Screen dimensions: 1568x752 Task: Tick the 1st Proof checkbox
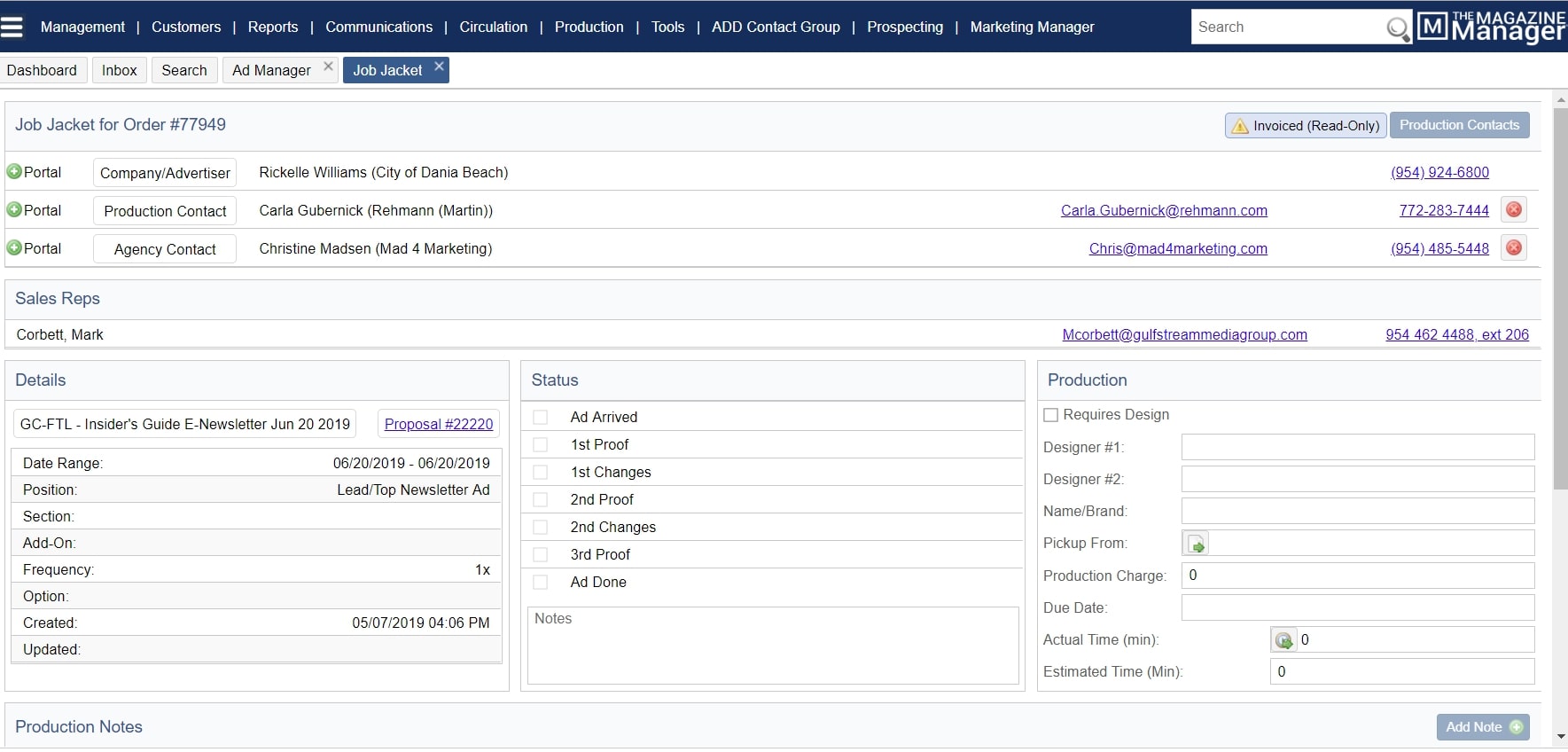540,445
